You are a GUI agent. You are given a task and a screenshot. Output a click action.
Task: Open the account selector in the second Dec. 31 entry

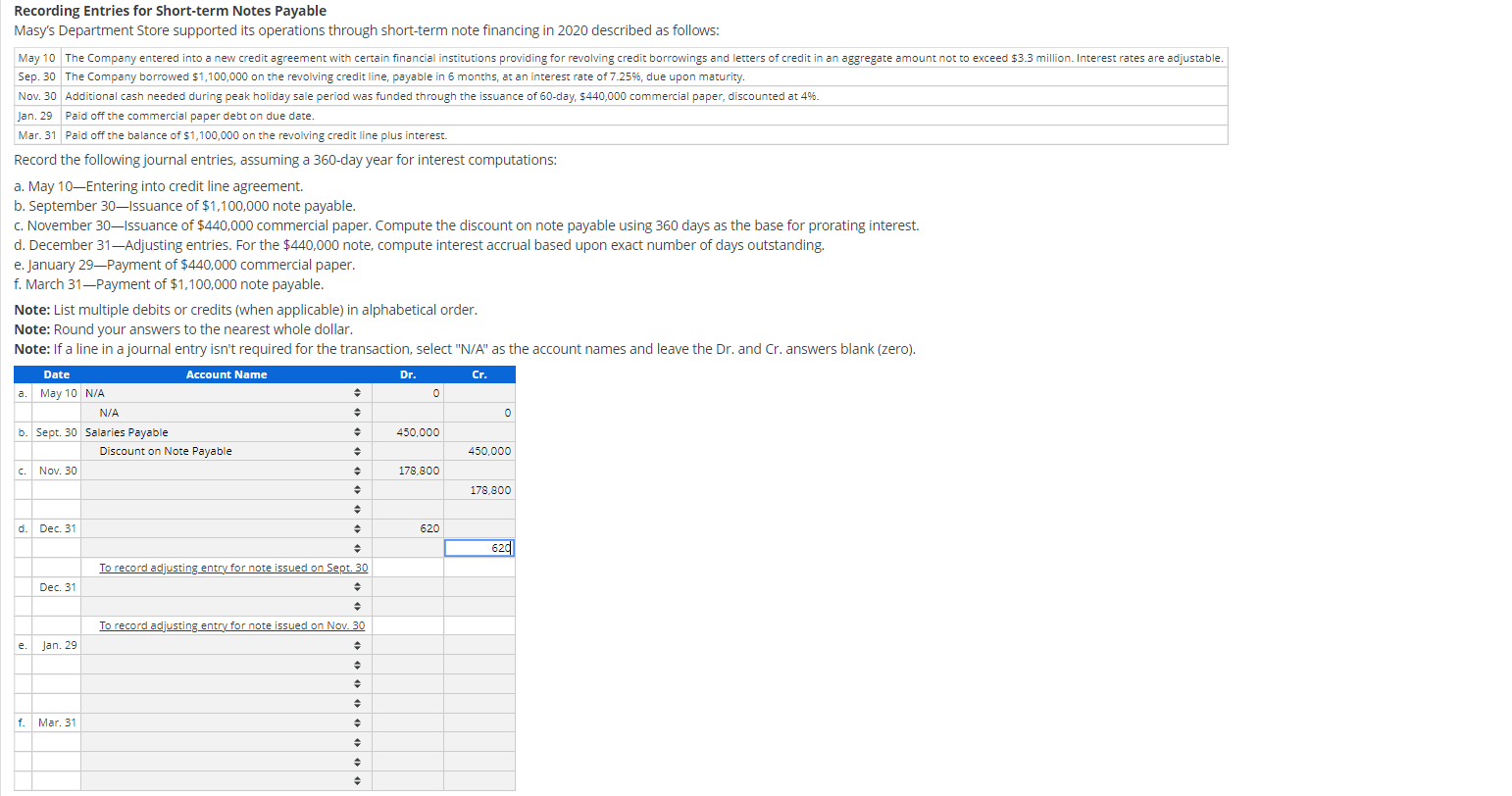pos(357,586)
